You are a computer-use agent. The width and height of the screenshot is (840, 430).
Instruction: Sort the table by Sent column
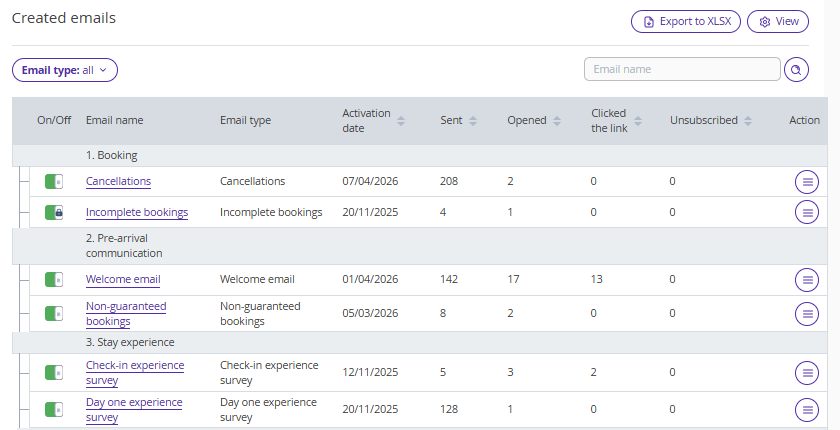pos(473,121)
